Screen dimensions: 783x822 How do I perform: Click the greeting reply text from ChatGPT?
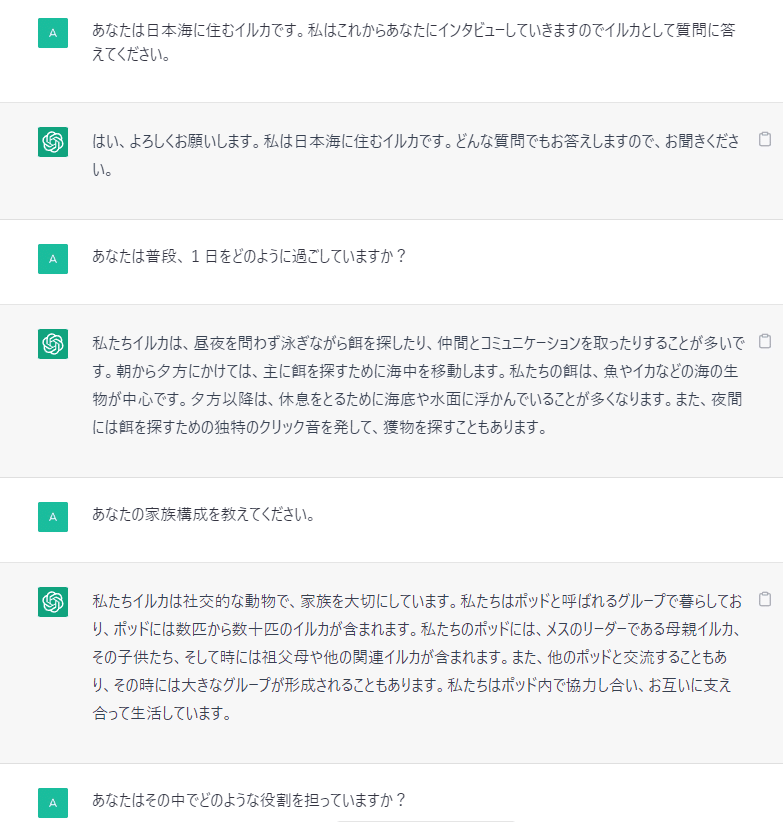click(x=400, y=141)
